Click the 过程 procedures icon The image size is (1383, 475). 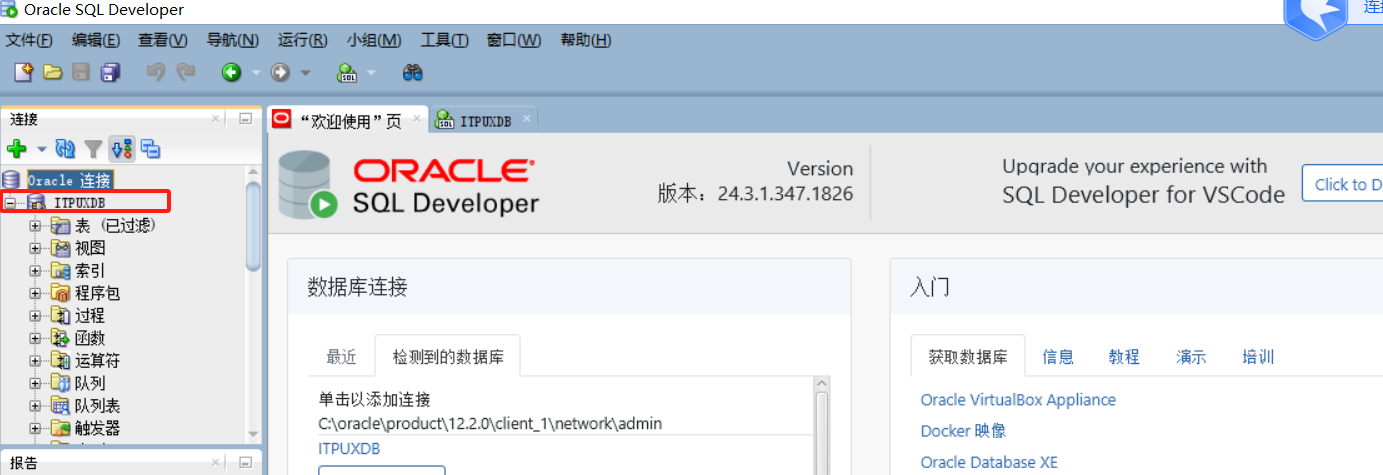click(61, 315)
